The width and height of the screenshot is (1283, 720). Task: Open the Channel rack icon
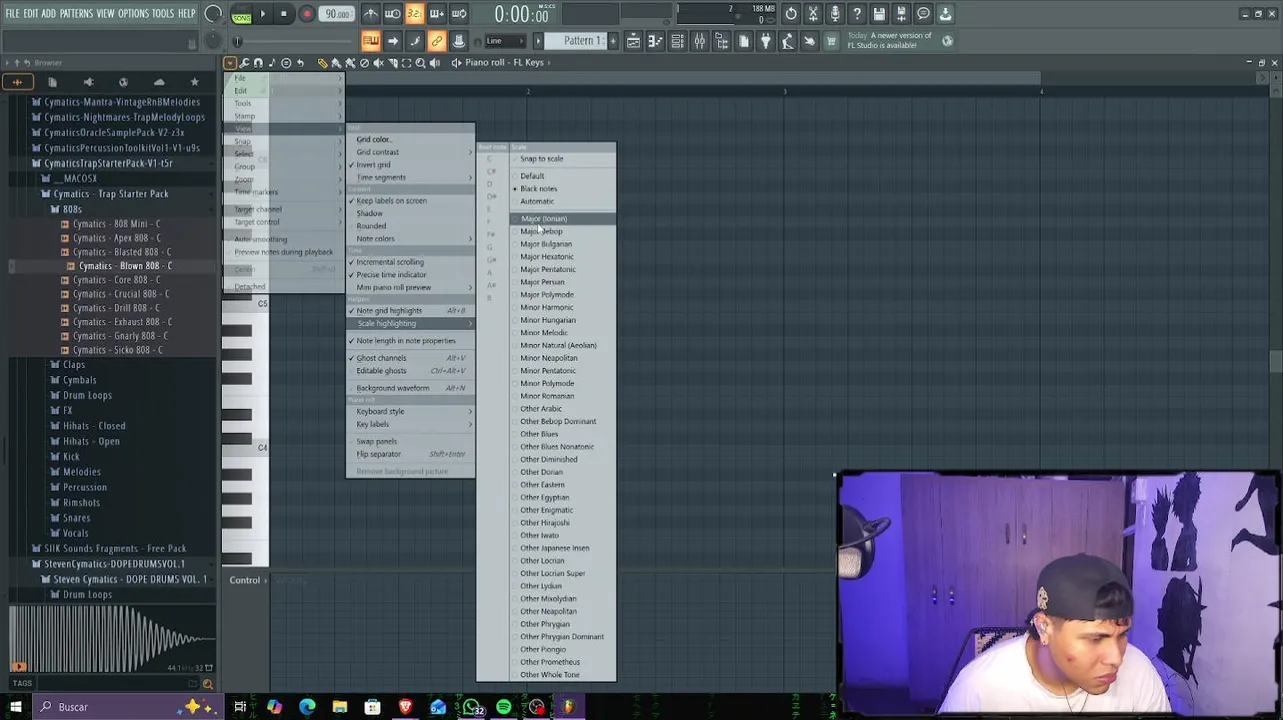(677, 41)
